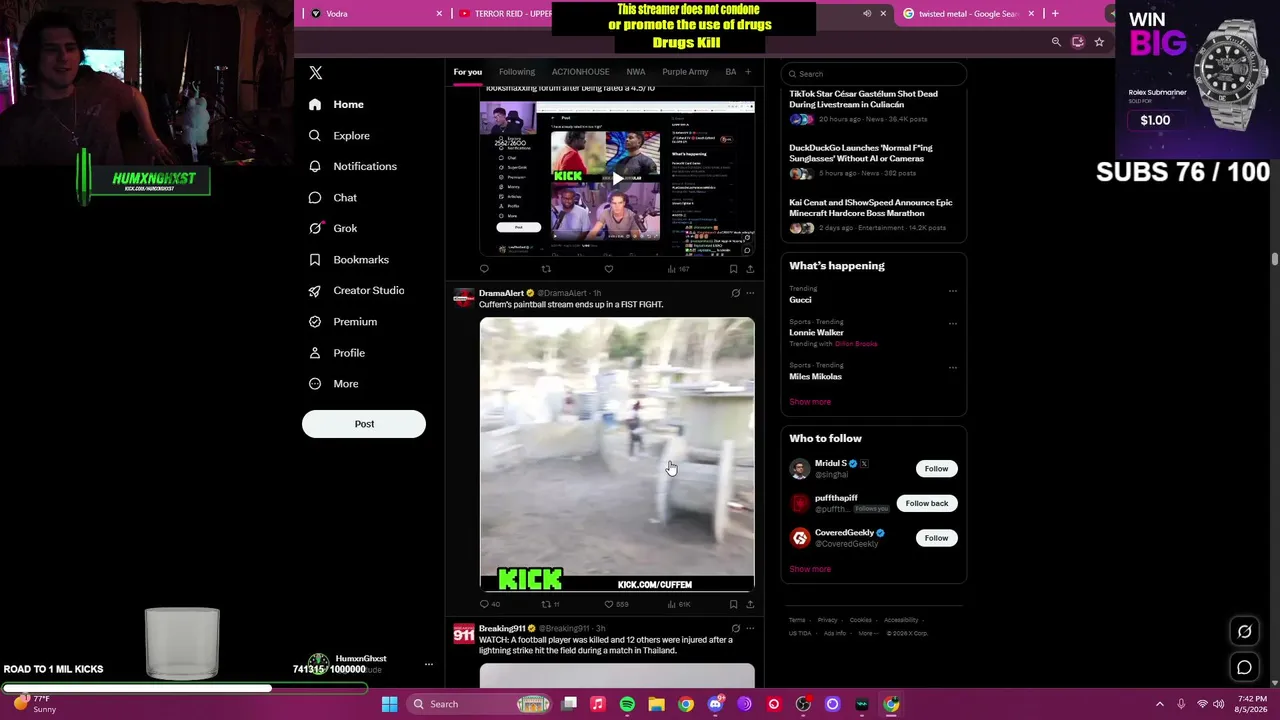Open options for Gucci trend
Viewport: 1280px width, 720px height.
[953, 291]
